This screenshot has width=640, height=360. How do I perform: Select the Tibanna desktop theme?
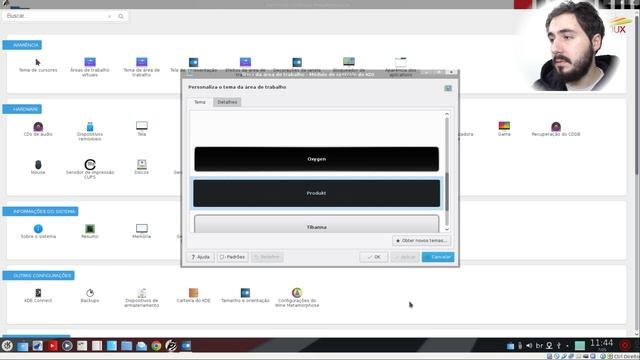tap(317, 224)
